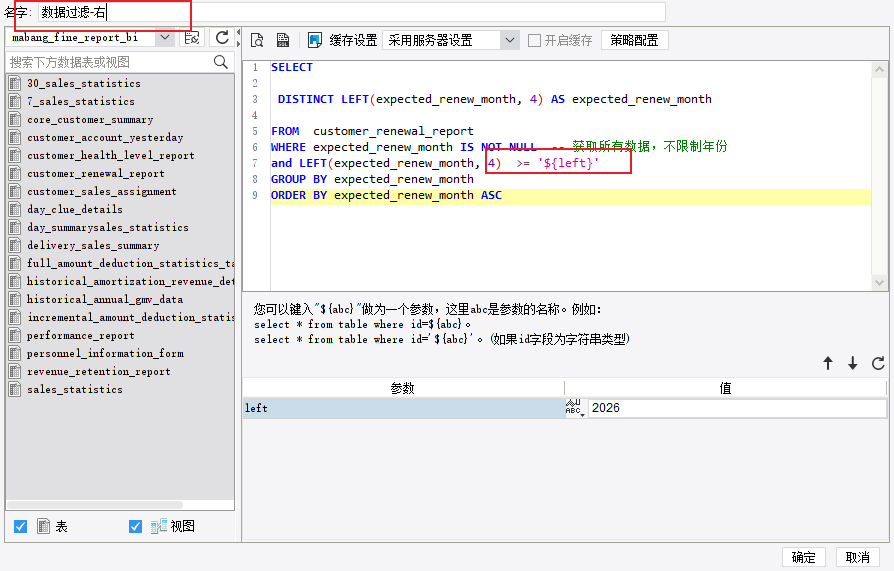Screen dimensions: 894x571
Task: Move parameter up with the up arrow
Action: 828,363
